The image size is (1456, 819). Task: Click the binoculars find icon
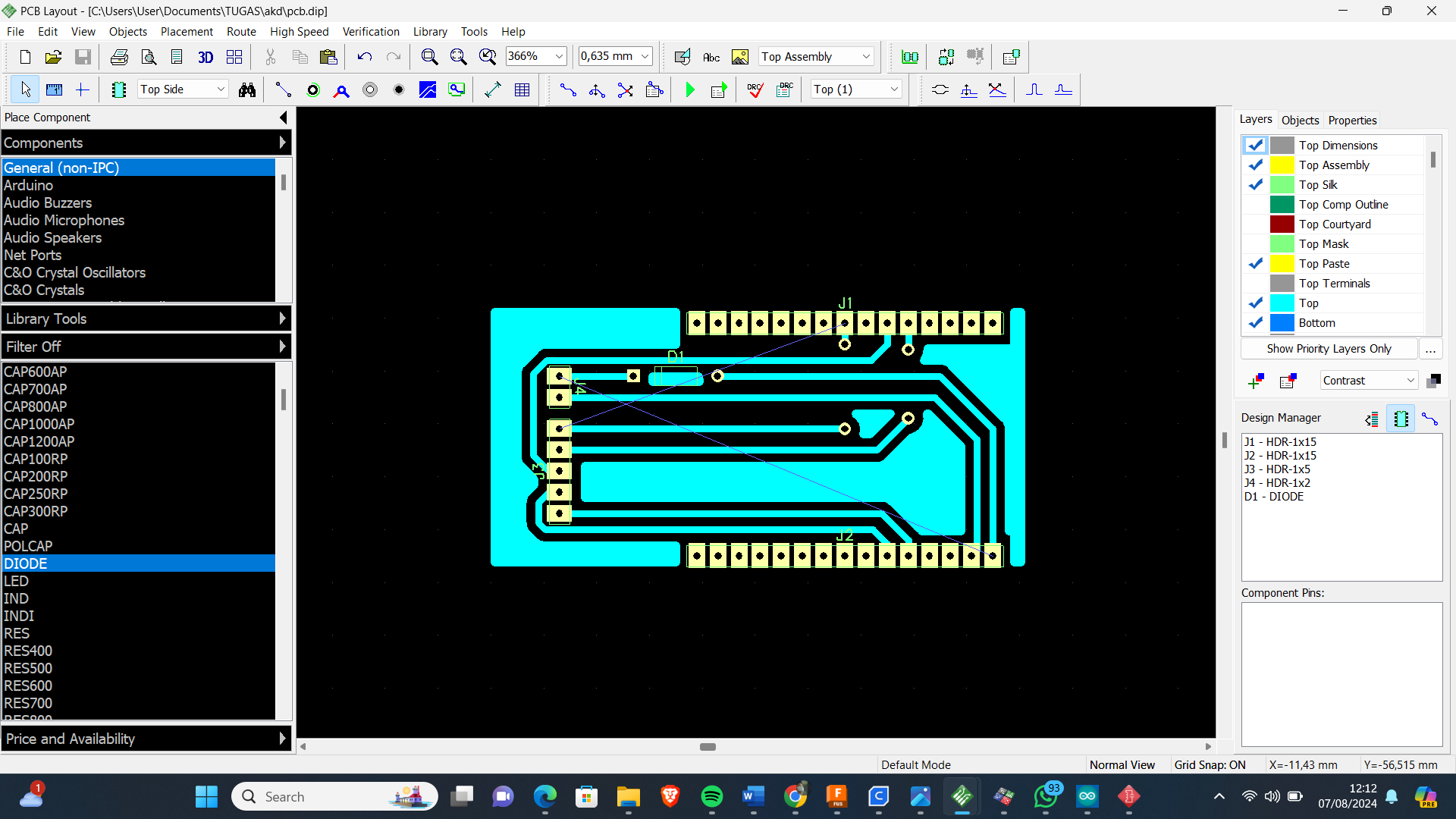[x=247, y=89]
